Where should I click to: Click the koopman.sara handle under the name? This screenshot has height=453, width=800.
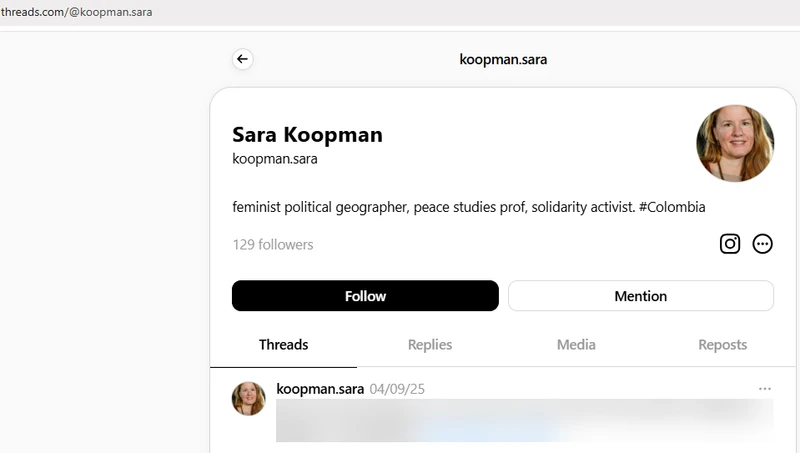click(x=274, y=159)
